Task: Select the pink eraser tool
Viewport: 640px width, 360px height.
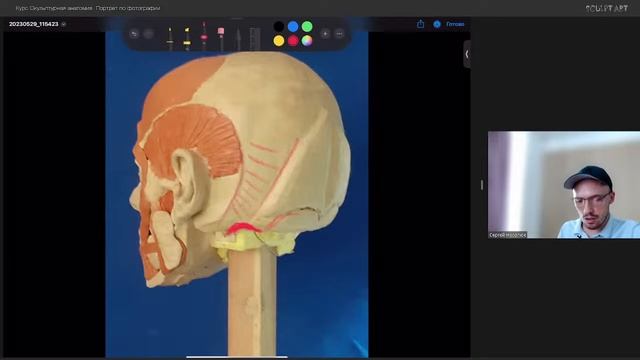Action: (x=221, y=39)
